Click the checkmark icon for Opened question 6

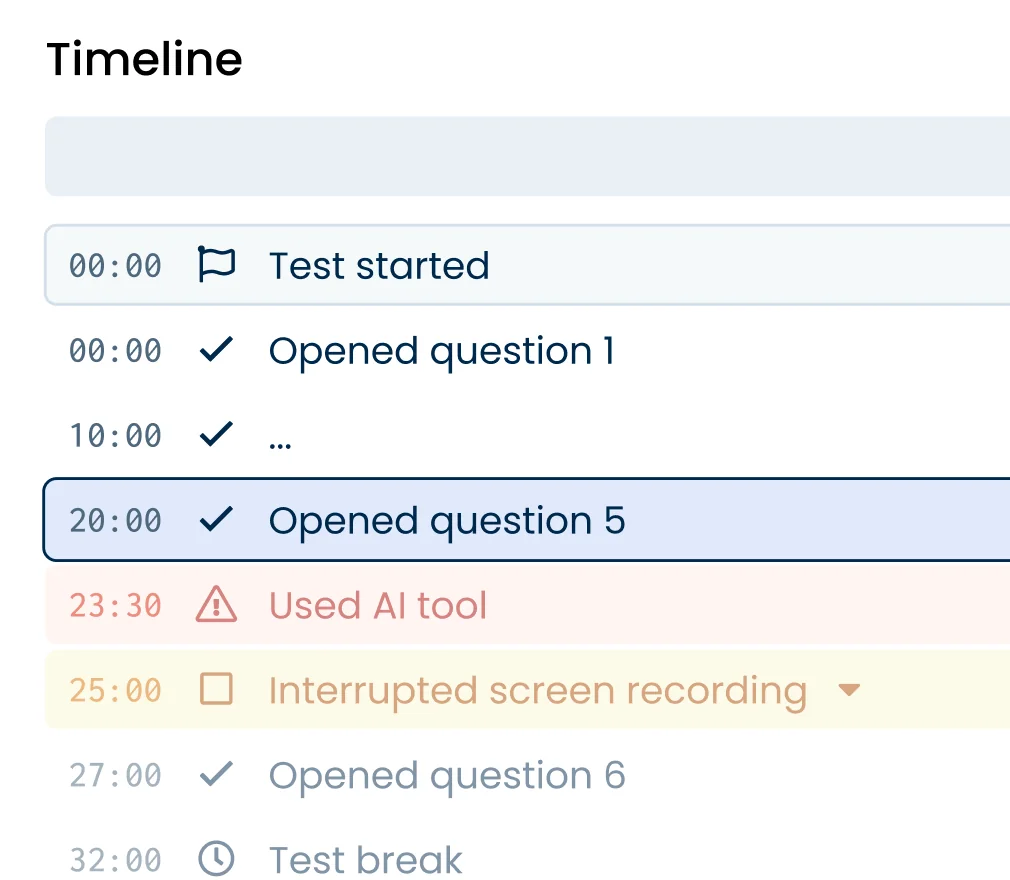[216, 775]
